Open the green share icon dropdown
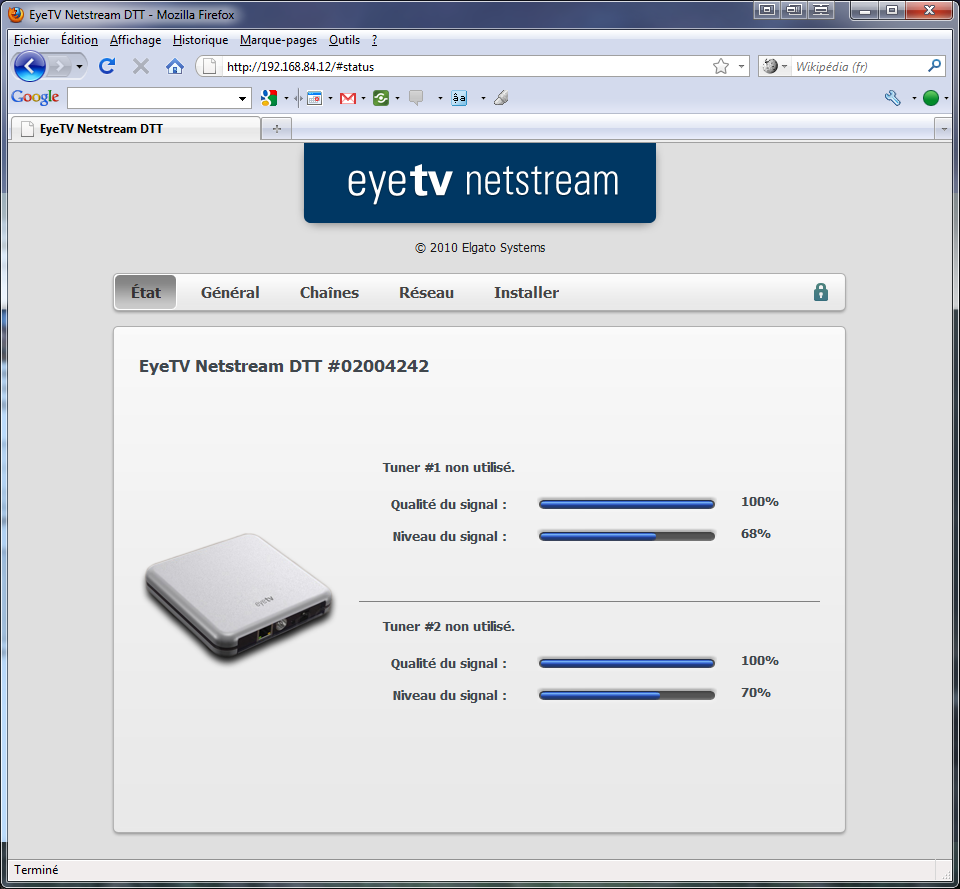 click(397, 98)
